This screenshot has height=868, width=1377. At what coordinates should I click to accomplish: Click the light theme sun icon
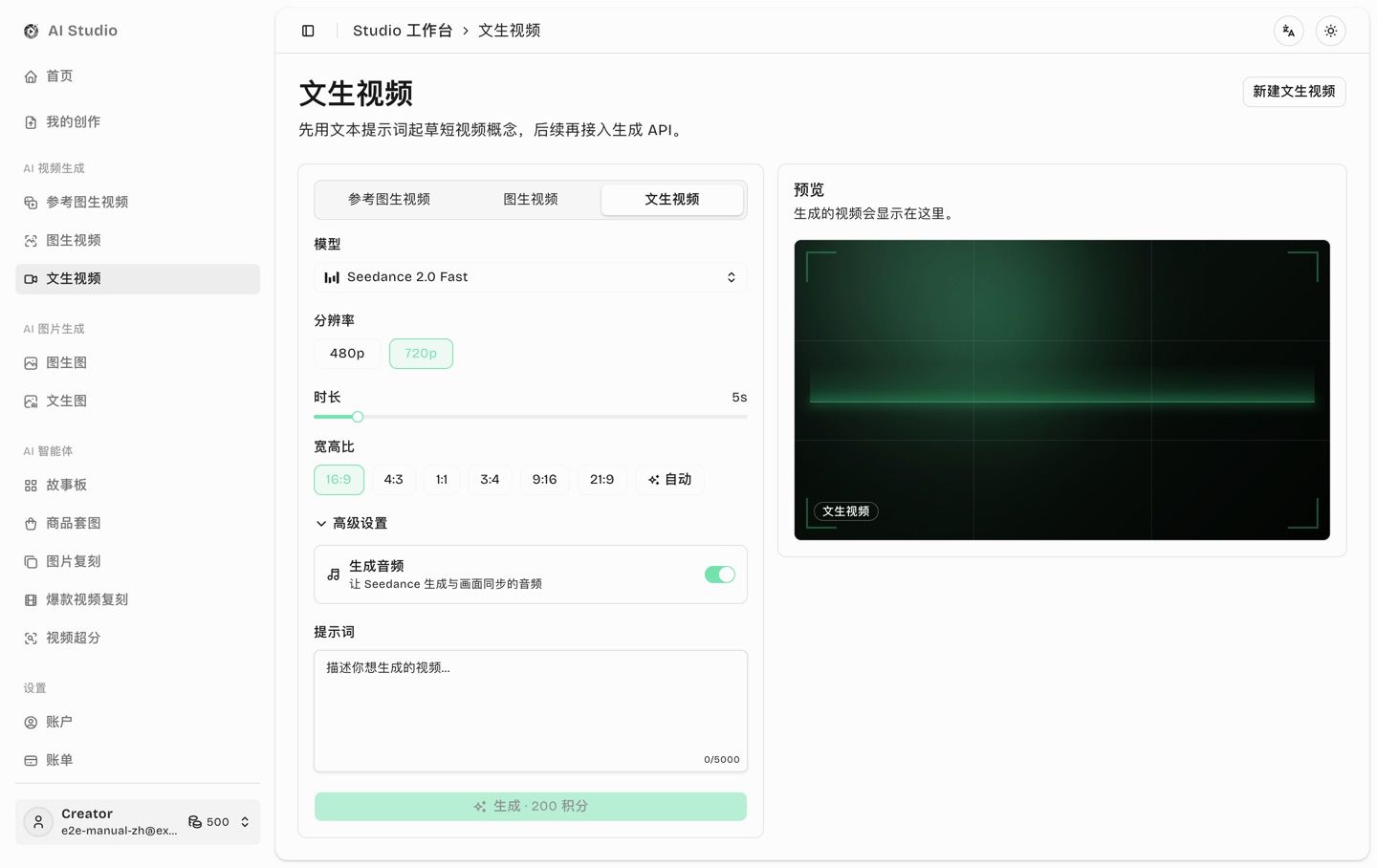[x=1331, y=31]
